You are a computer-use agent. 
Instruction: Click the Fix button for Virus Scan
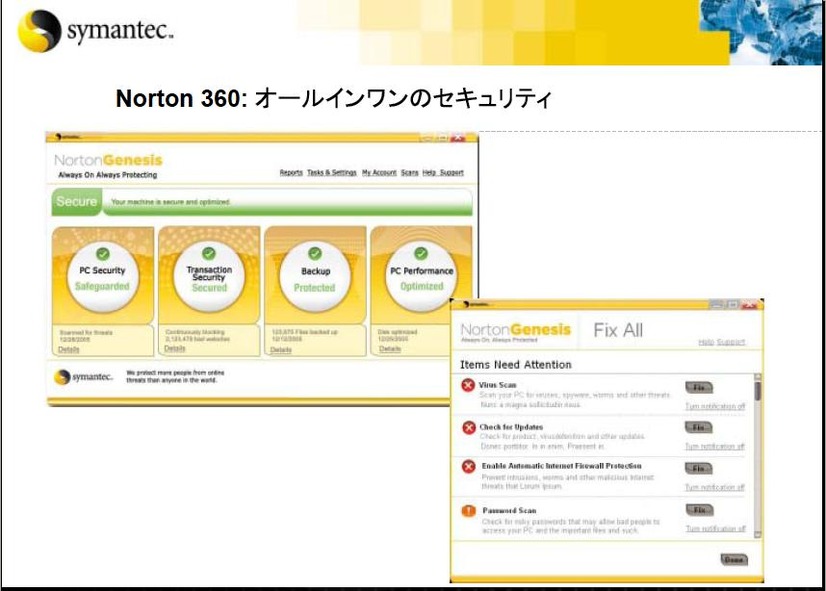tap(699, 388)
